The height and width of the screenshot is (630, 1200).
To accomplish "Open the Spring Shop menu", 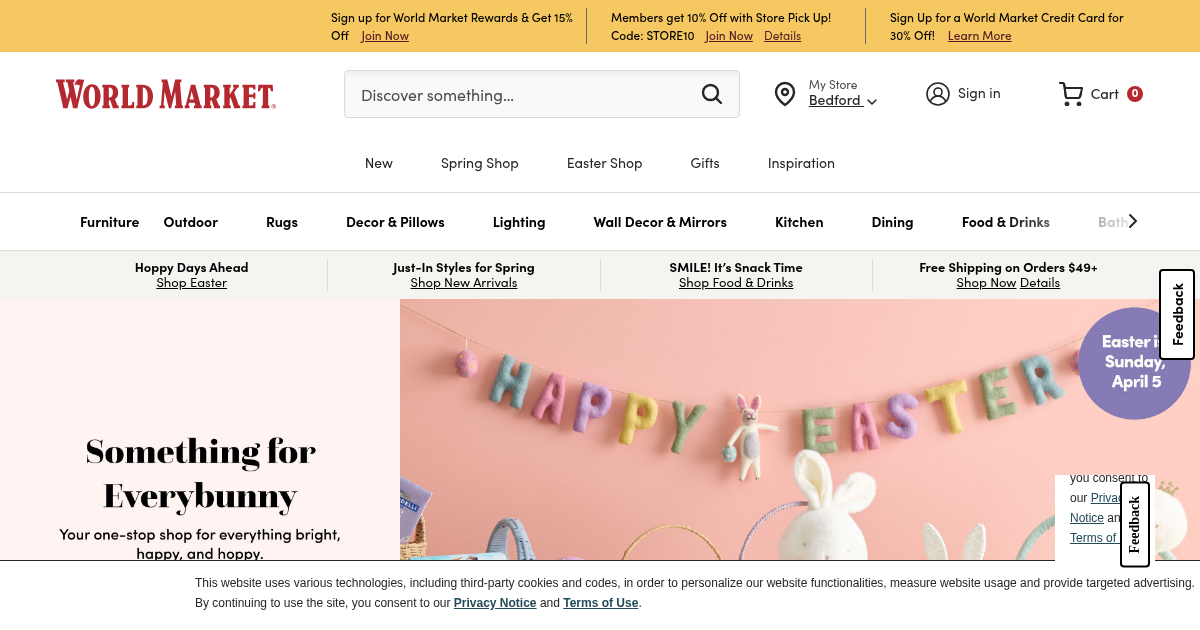I will tap(480, 163).
